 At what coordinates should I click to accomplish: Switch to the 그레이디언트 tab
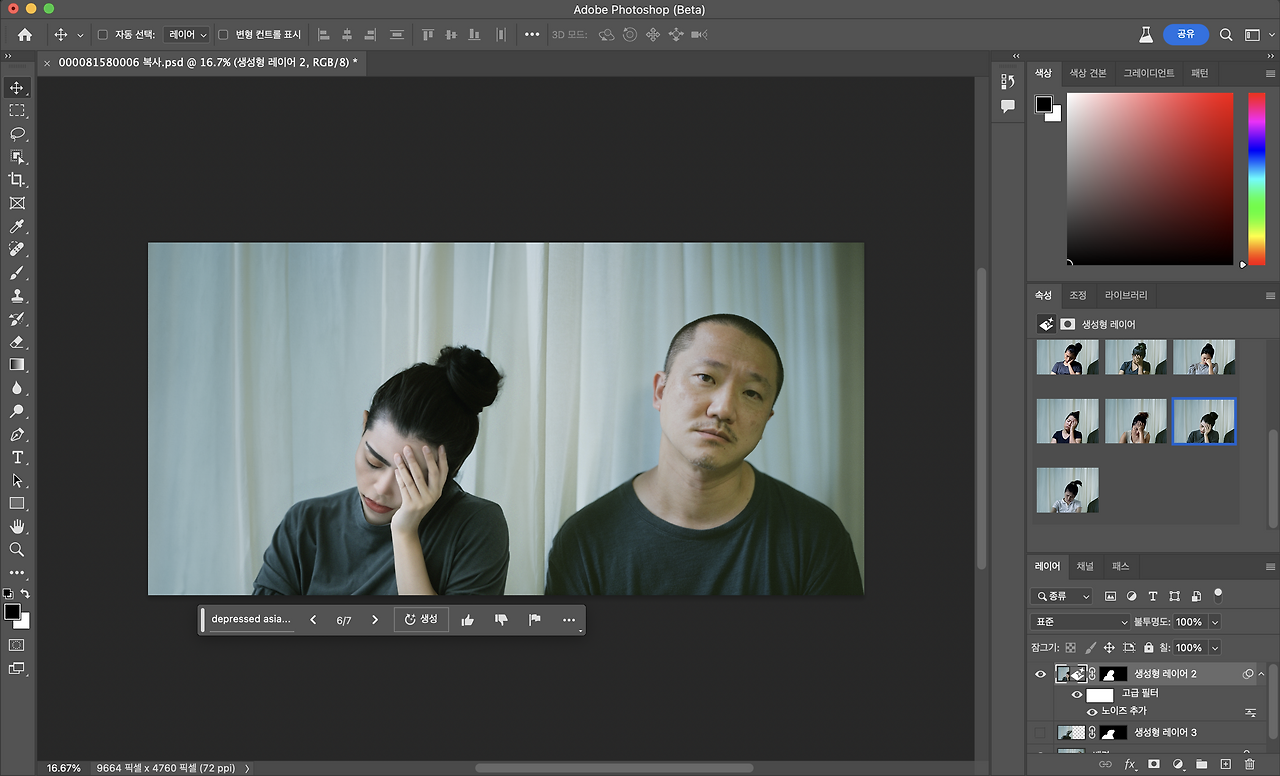click(1149, 73)
